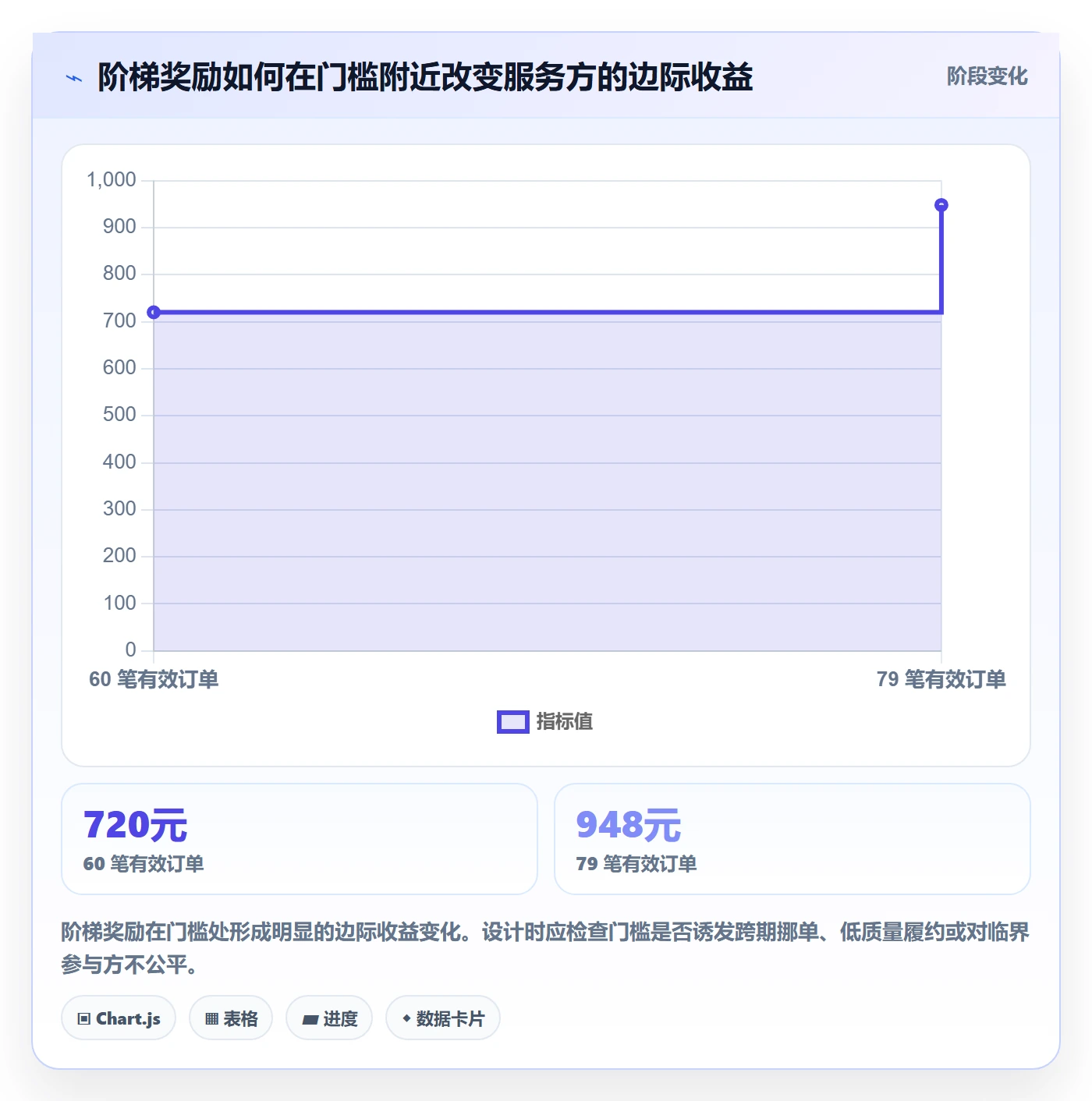
Task: Click the 60 笔有效订单 caption under 720元
Action: (x=144, y=864)
